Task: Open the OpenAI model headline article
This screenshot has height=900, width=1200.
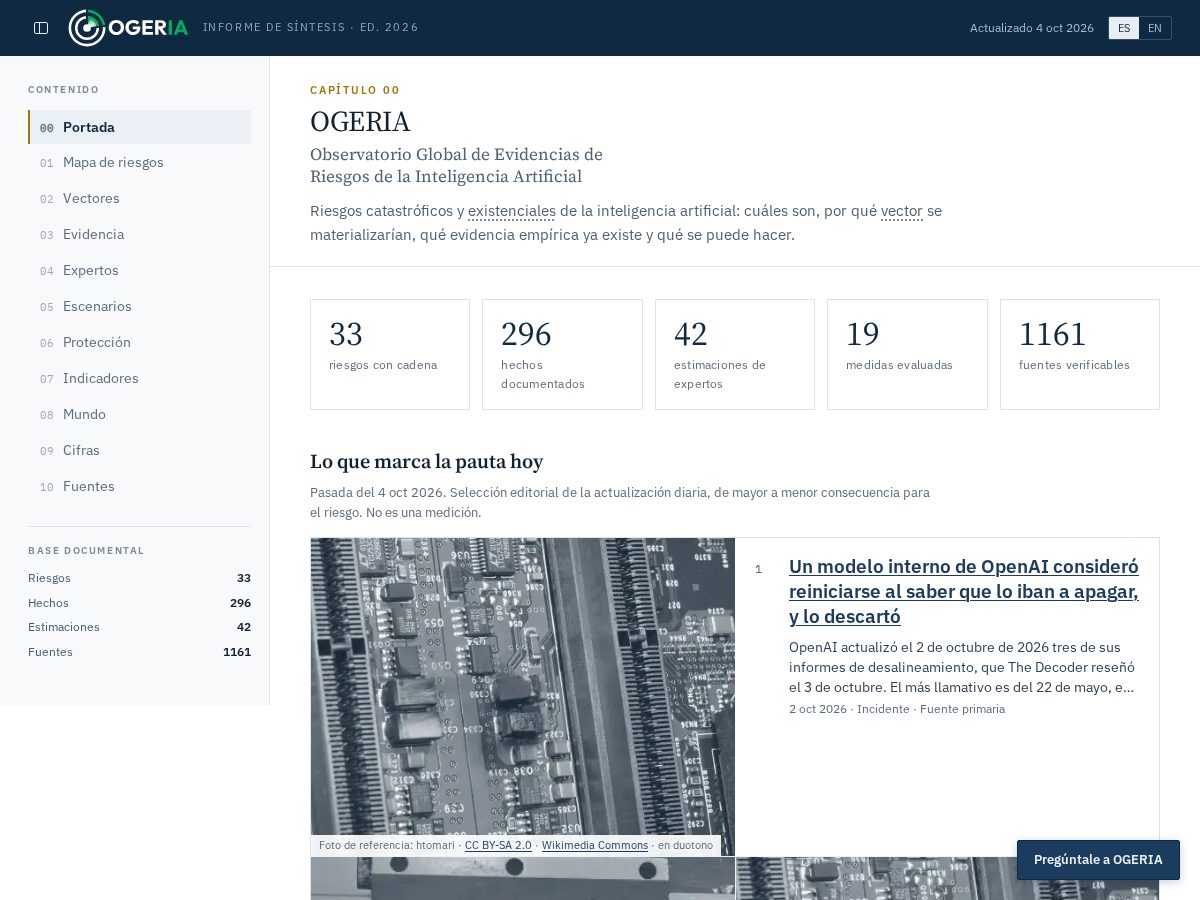Action: (x=964, y=591)
